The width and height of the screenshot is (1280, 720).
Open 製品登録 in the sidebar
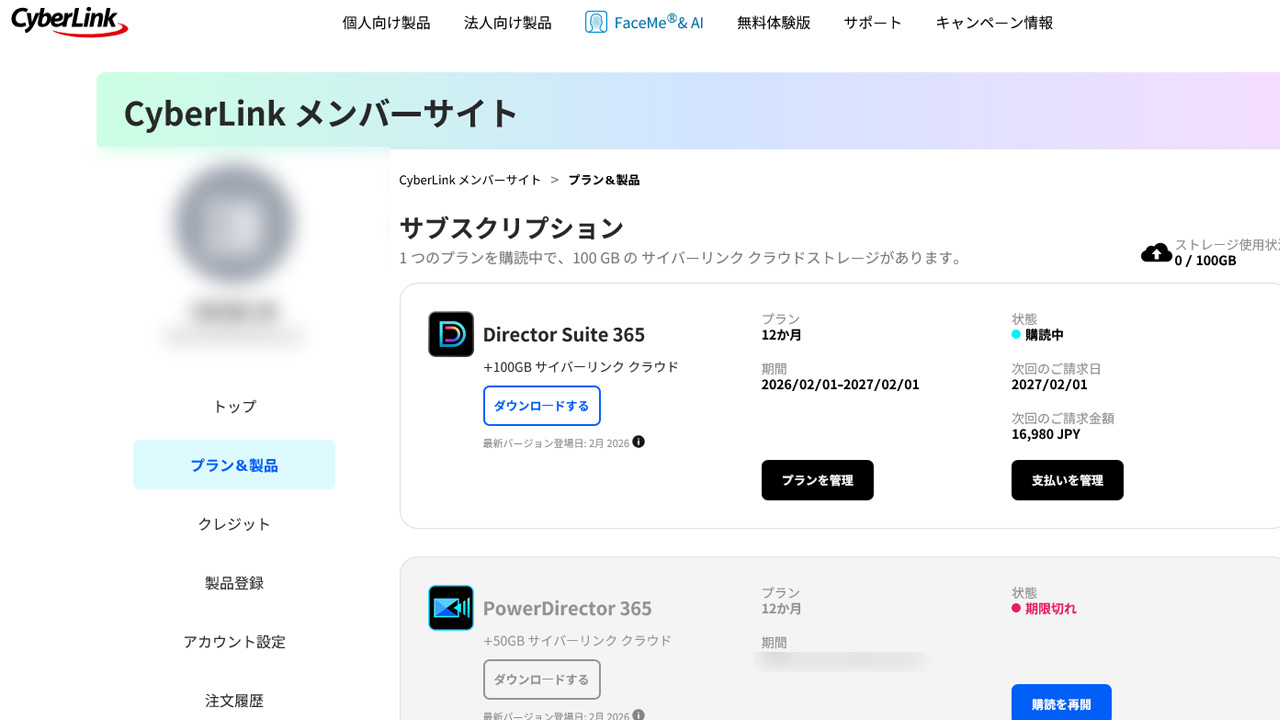234,582
